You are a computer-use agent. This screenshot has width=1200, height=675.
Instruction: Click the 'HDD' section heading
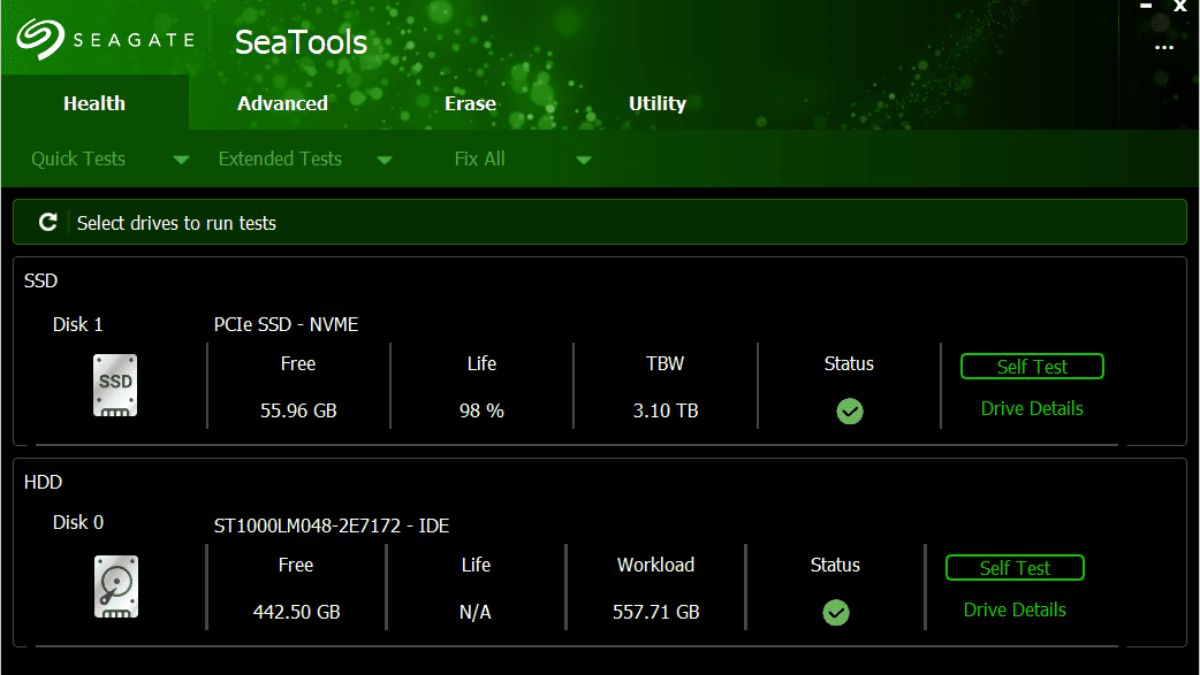(43, 482)
